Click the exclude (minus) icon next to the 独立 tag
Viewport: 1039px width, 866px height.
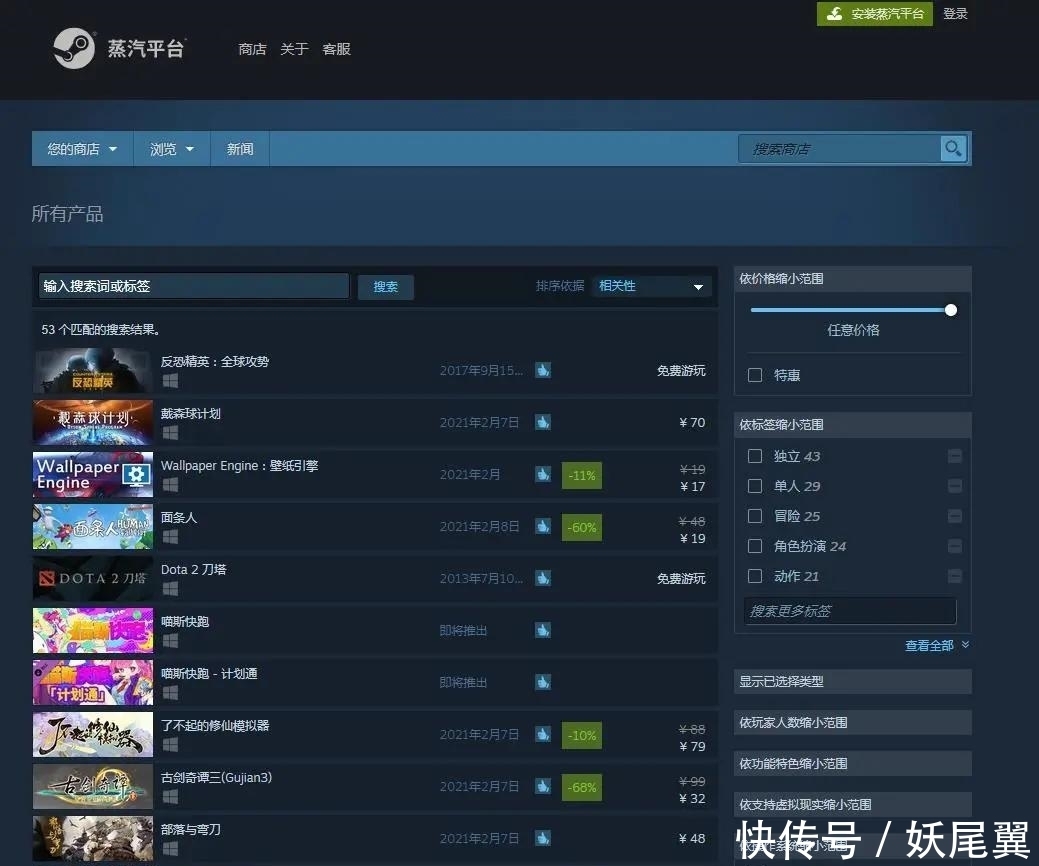click(x=955, y=455)
